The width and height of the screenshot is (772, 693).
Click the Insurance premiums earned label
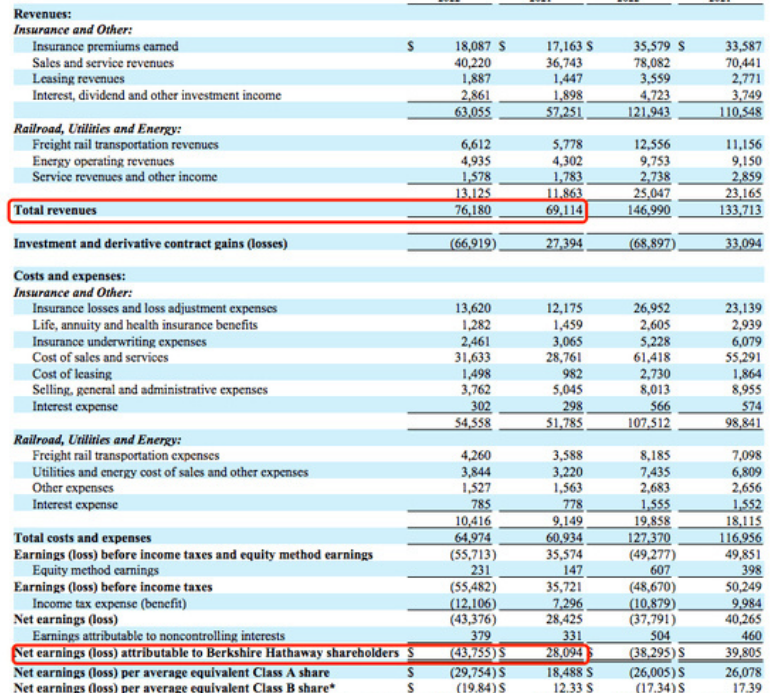pos(105,46)
